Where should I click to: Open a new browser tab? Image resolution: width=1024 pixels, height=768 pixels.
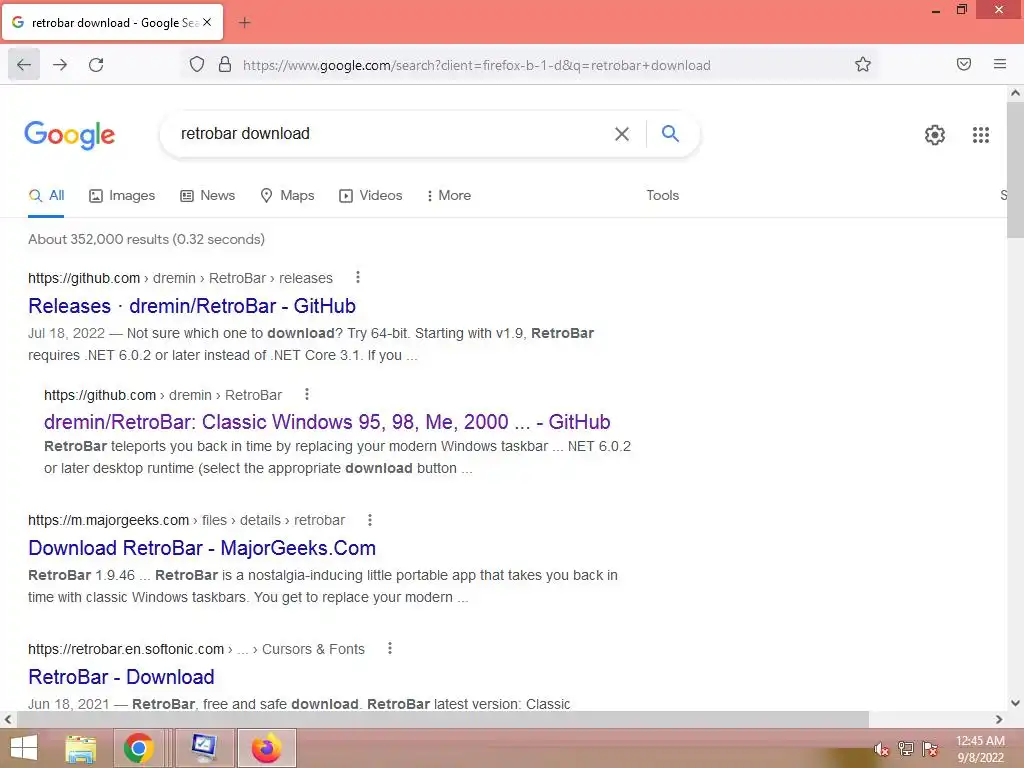pyautogui.click(x=244, y=23)
